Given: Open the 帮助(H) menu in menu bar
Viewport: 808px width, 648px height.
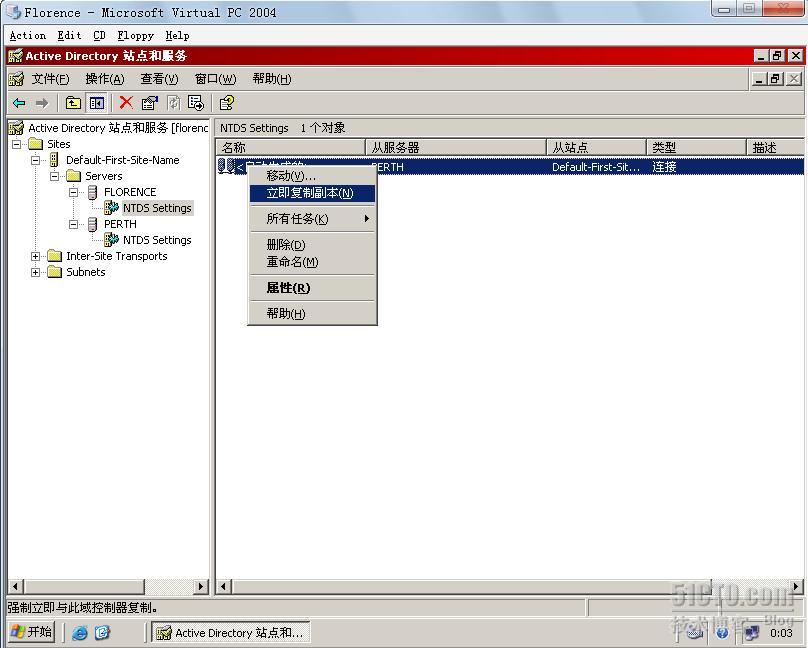Looking at the screenshot, I should (x=272, y=79).
